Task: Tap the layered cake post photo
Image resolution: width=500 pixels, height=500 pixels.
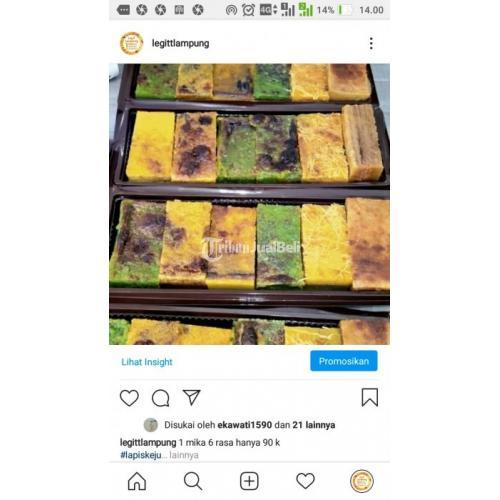Action: pyautogui.click(x=249, y=204)
